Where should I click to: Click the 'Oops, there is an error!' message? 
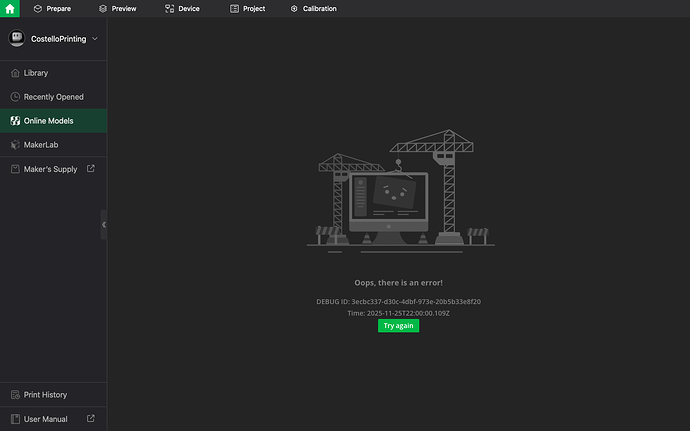click(398, 283)
